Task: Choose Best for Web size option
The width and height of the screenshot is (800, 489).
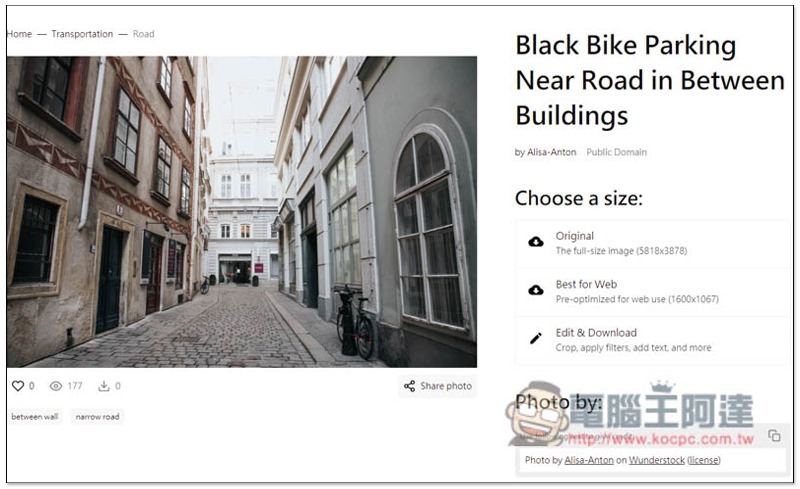Action: (x=652, y=291)
